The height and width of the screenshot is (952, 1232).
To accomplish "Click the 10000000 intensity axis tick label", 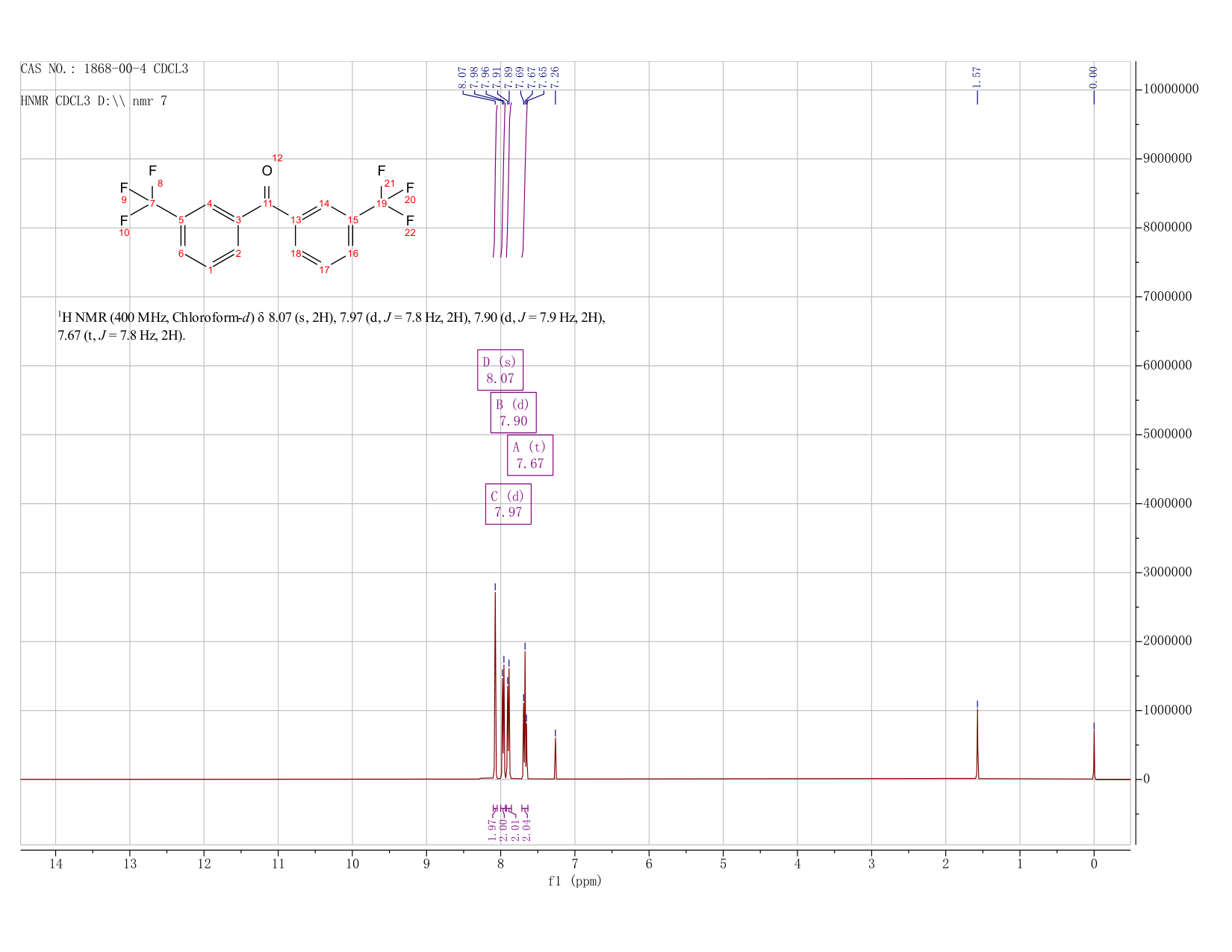I will click(x=1167, y=90).
